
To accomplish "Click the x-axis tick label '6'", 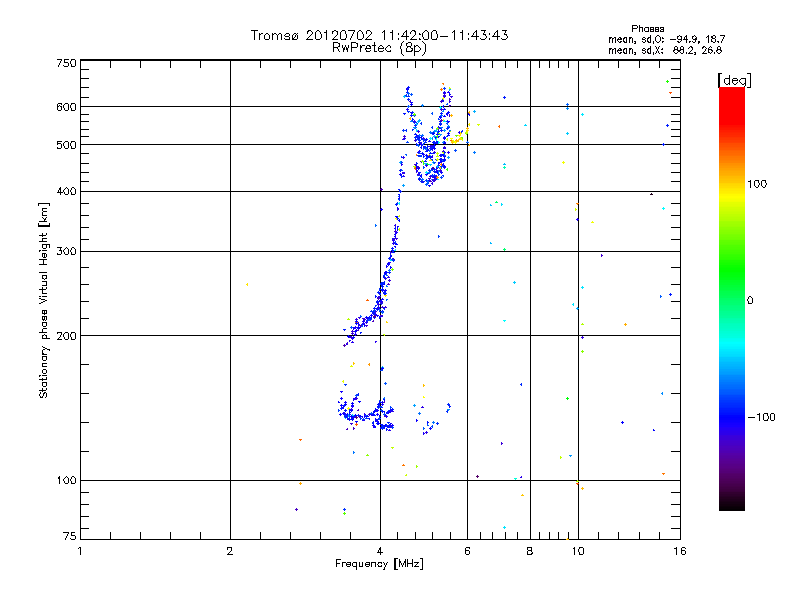I will 467,551.
